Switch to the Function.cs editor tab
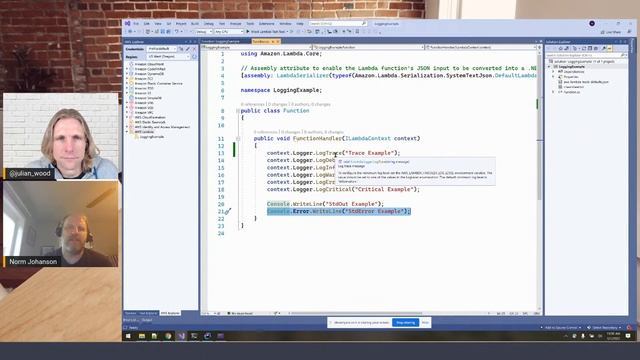The width and height of the screenshot is (640, 360). 261,42
